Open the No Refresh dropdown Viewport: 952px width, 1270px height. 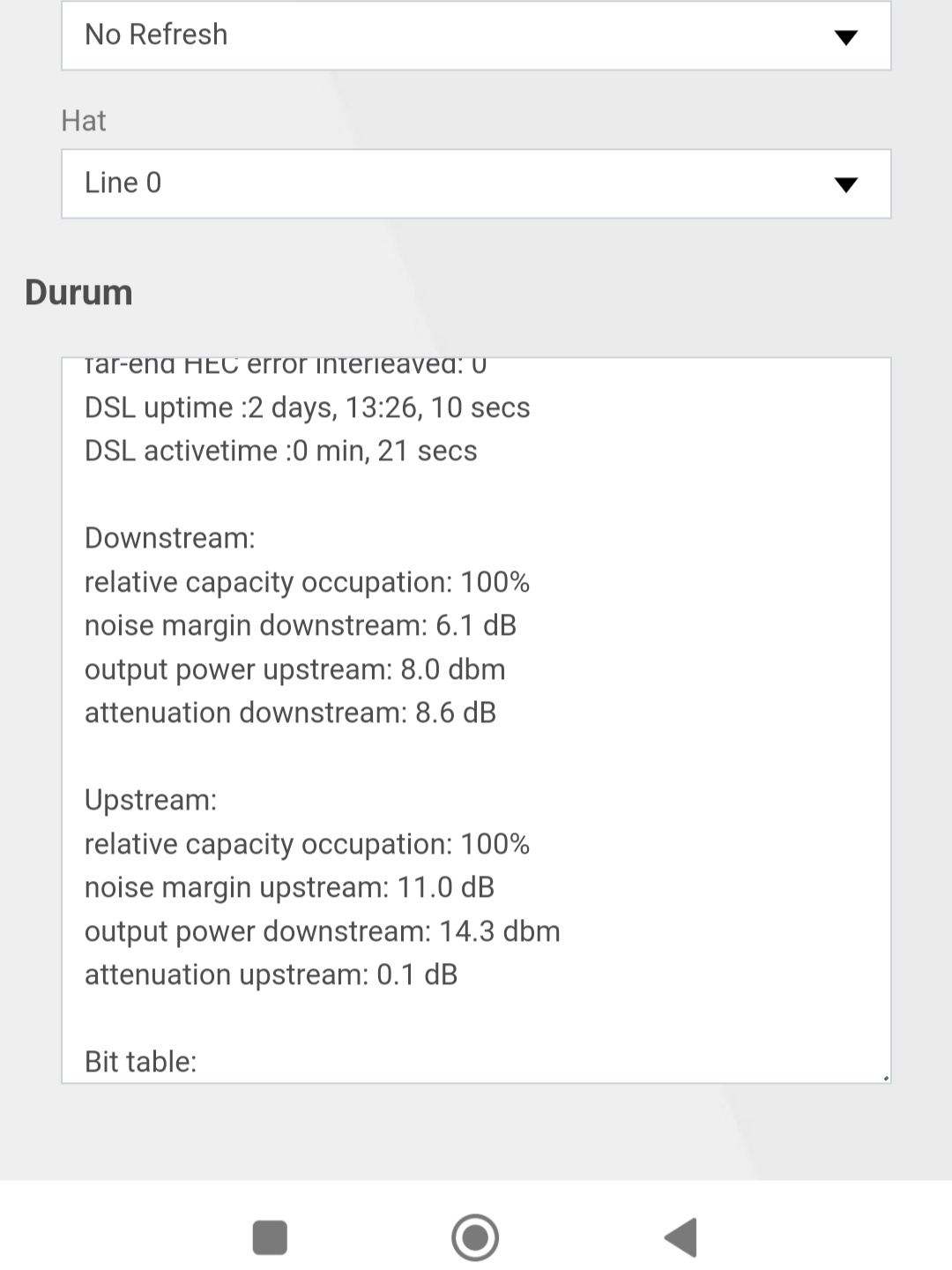(476, 35)
